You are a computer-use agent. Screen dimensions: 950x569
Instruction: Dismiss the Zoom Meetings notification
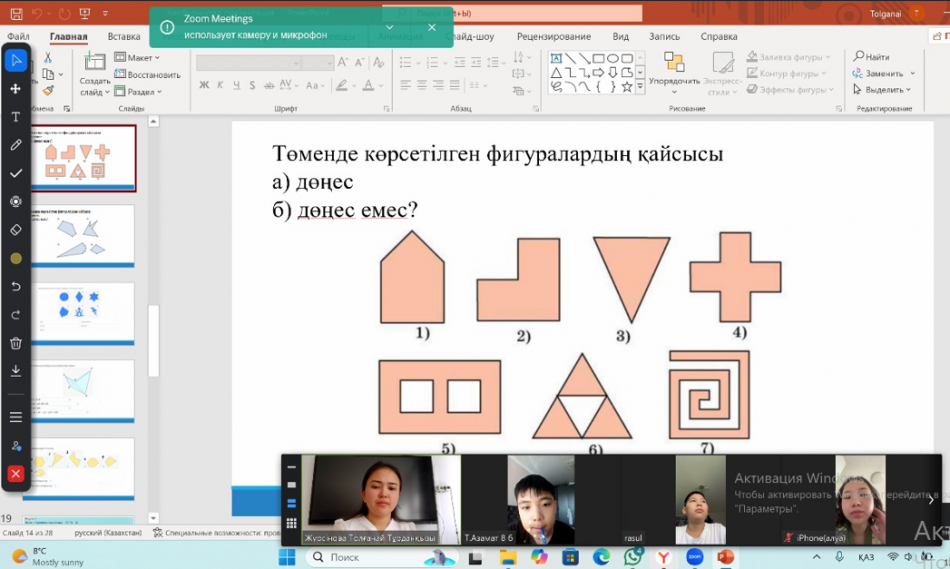(x=431, y=27)
